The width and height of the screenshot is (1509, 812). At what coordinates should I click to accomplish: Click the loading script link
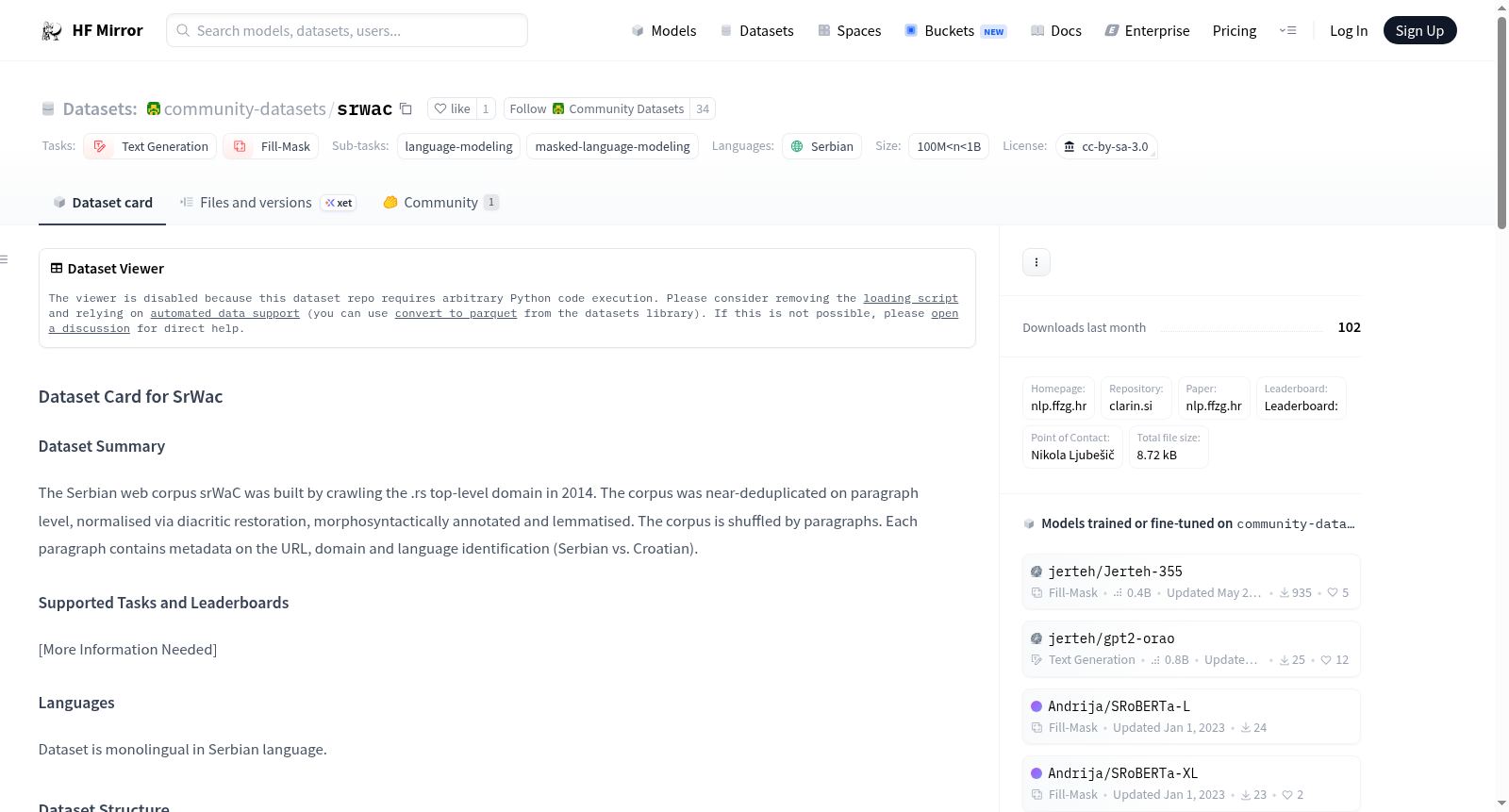[x=911, y=298]
